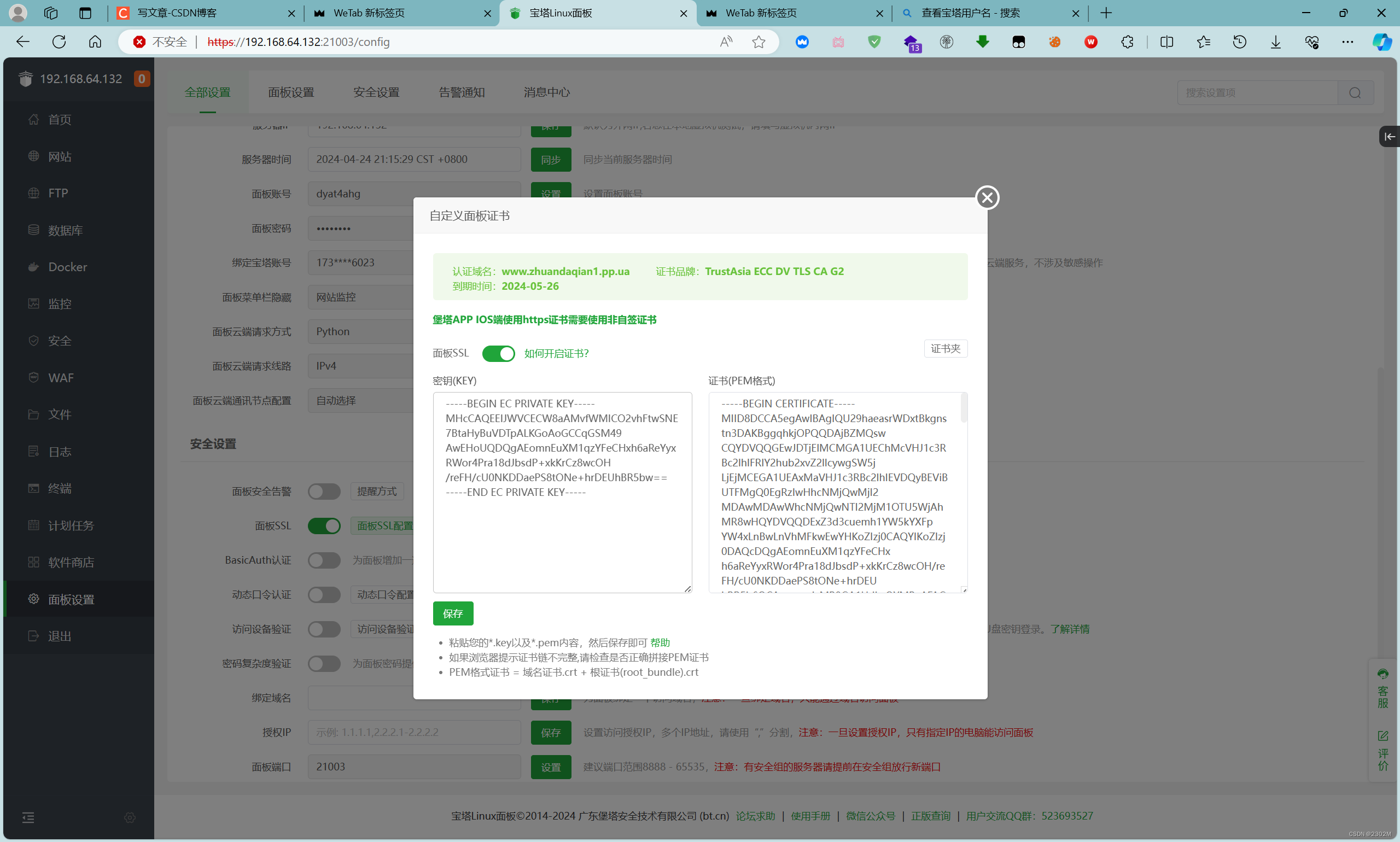Viewport: 1400px width, 842px height.
Task: Click the sidebar collapse icon at bottom left
Action: coord(28,817)
